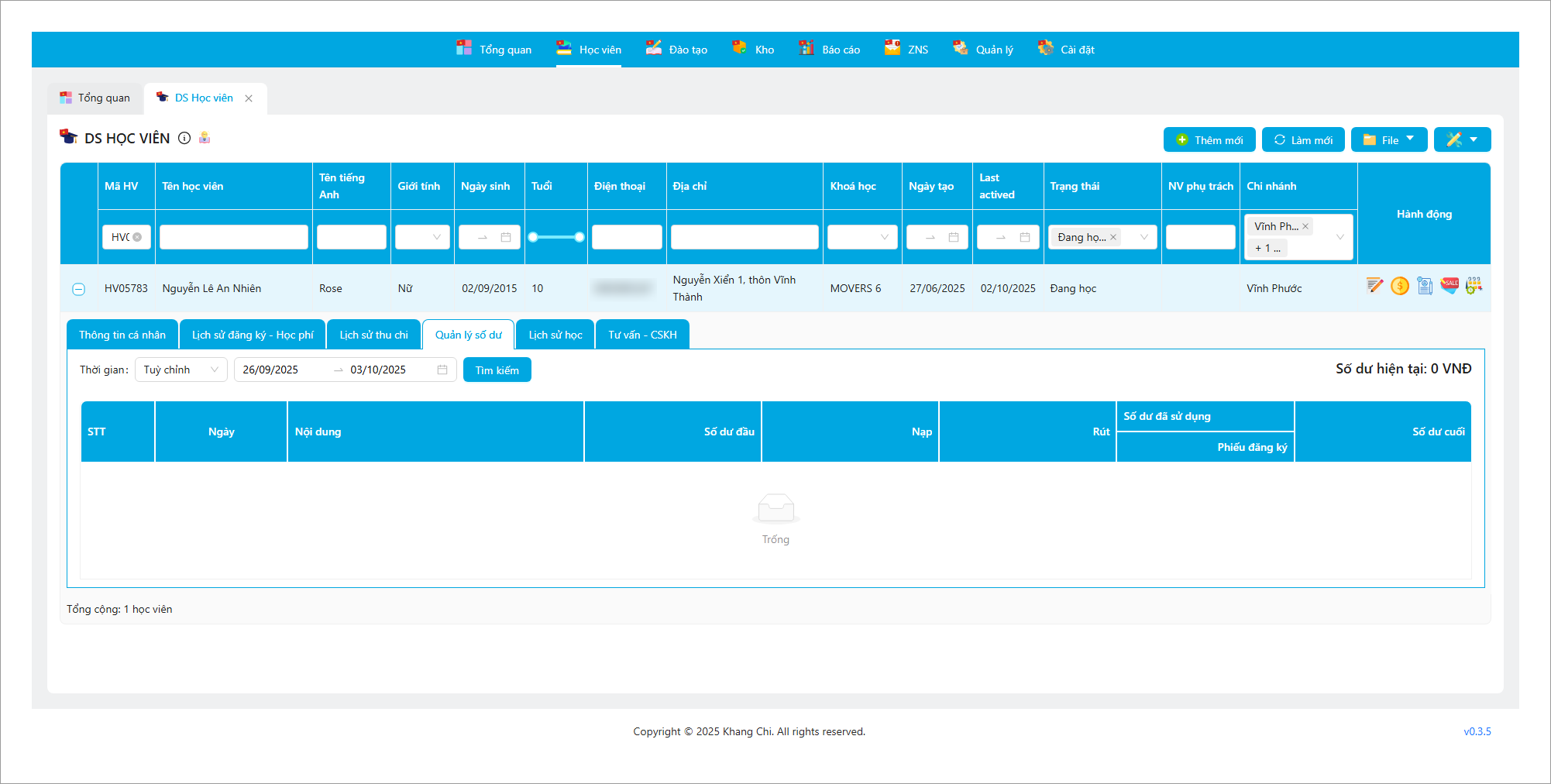1551x784 pixels.
Task: Click the edit pencil icon for HV05783
Action: (1374, 286)
